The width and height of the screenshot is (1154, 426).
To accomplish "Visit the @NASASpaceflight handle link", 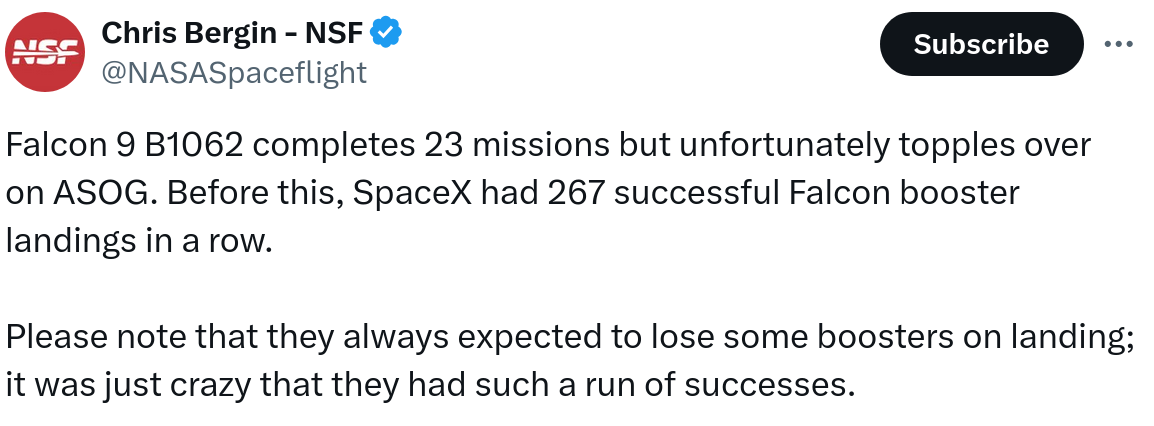I will [234, 73].
